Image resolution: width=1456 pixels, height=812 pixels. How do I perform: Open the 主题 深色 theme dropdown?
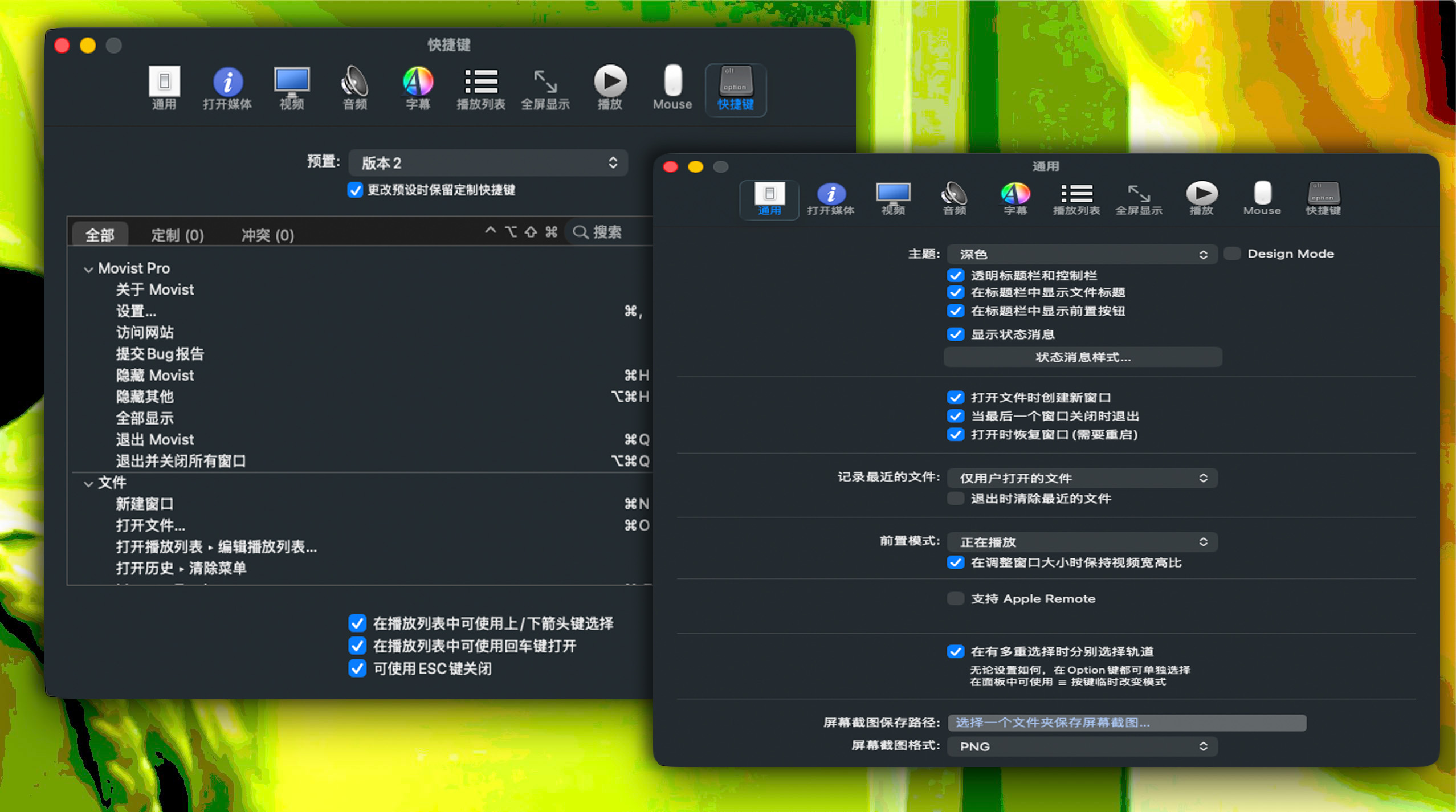coord(1082,254)
